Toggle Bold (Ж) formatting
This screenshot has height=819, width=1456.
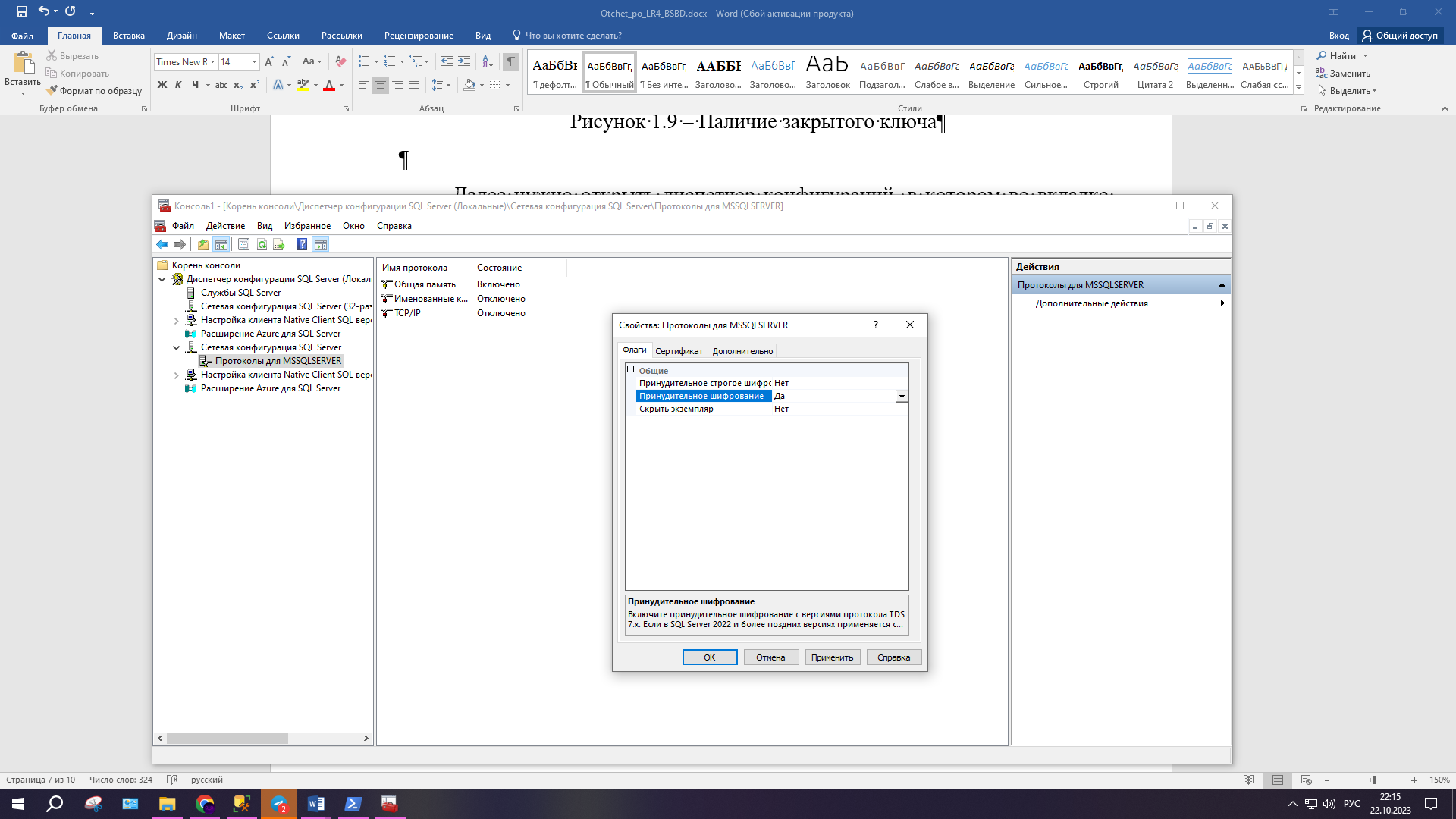pyautogui.click(x=162, y=85)
